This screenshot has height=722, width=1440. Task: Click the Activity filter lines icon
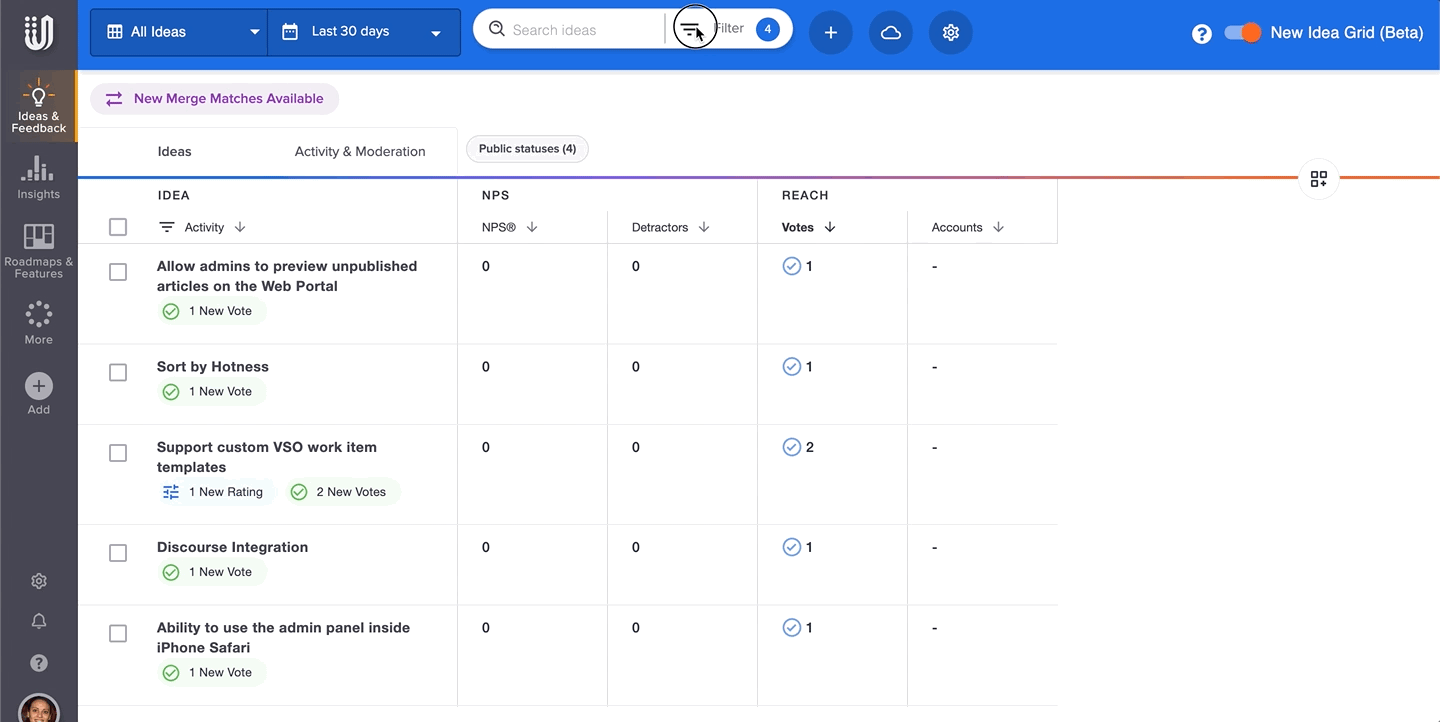167,227
